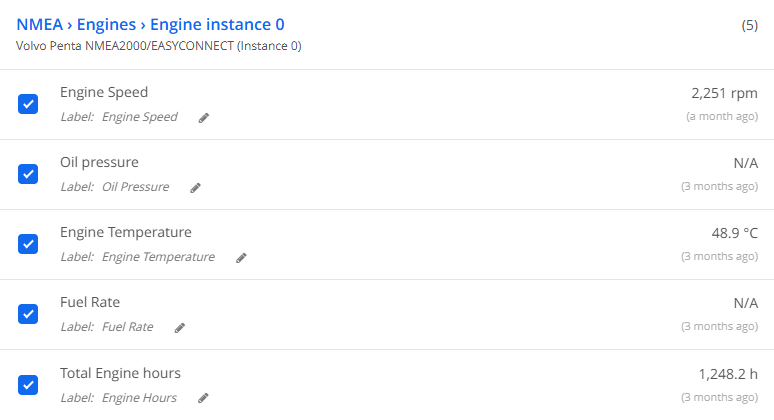Click the pencil icon beside Fuel Rate label
The image size is (774, 420).
[x=180, y=328]
